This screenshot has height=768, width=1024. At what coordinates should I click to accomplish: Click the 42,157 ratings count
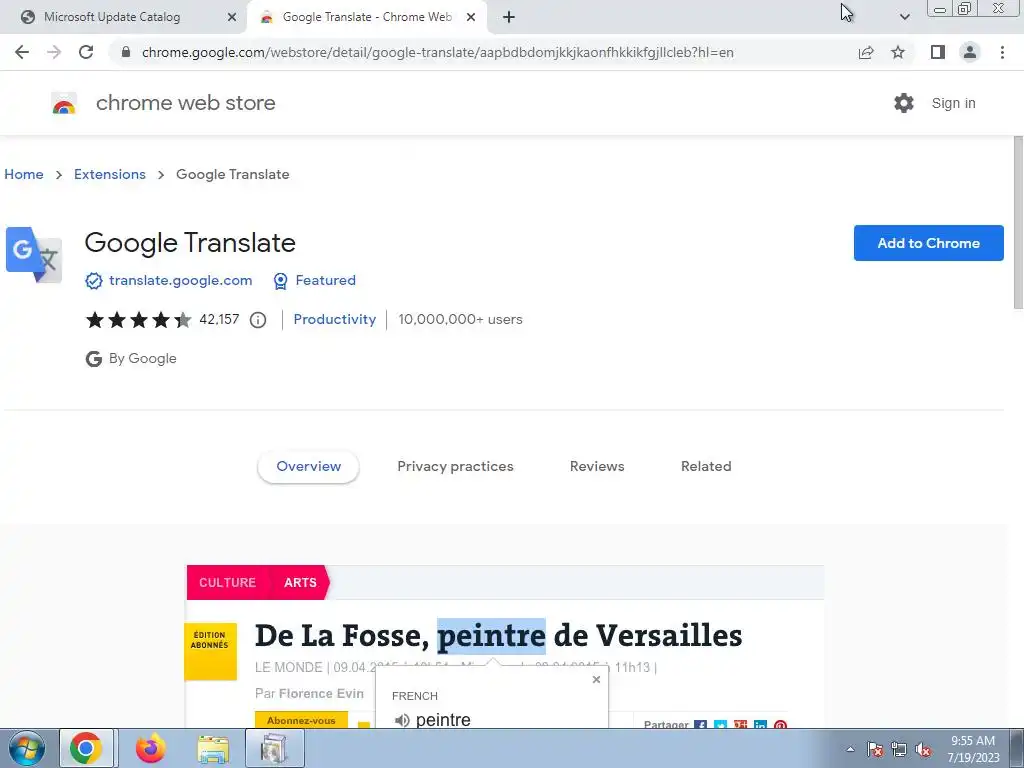(219, 319)
